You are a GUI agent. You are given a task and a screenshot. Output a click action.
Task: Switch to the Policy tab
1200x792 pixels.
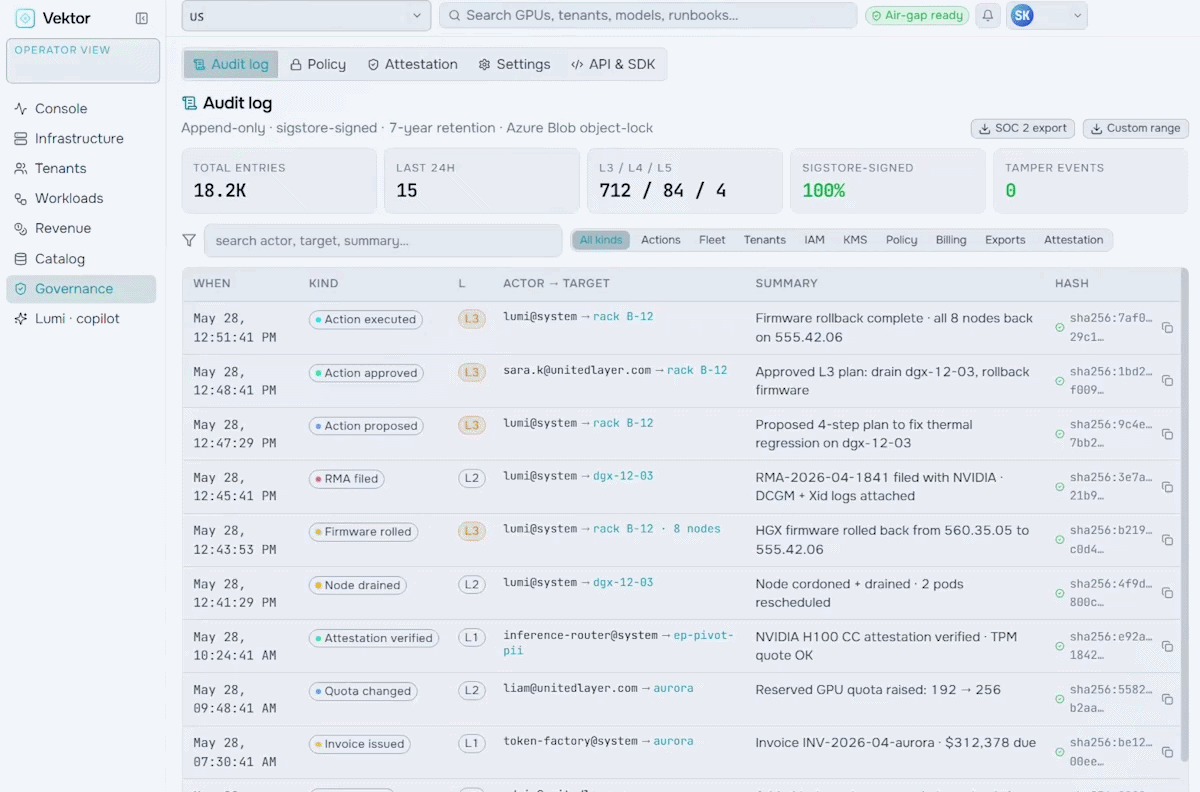point(318,64)
